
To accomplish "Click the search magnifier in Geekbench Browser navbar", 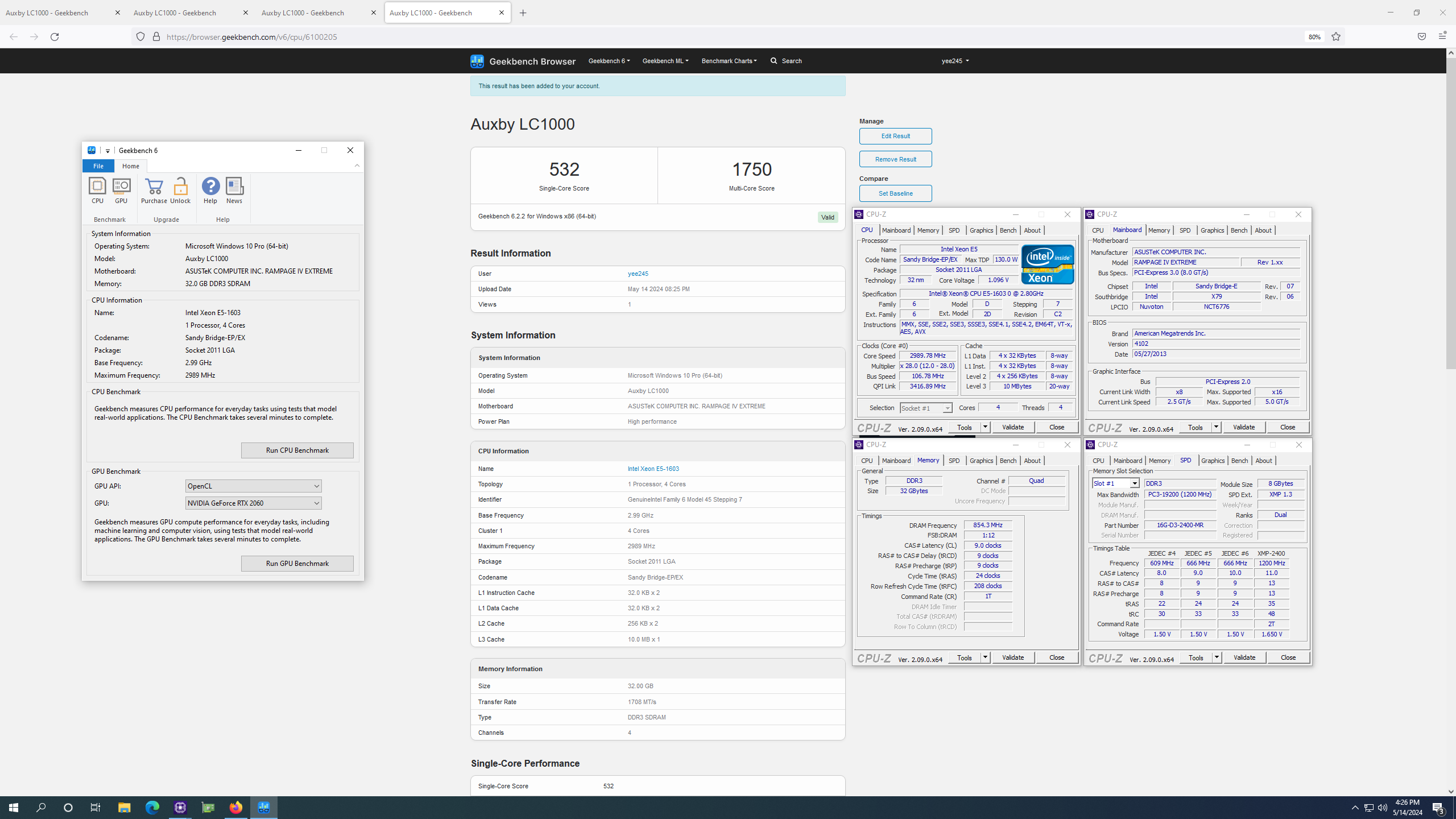I will pos(774,61).
